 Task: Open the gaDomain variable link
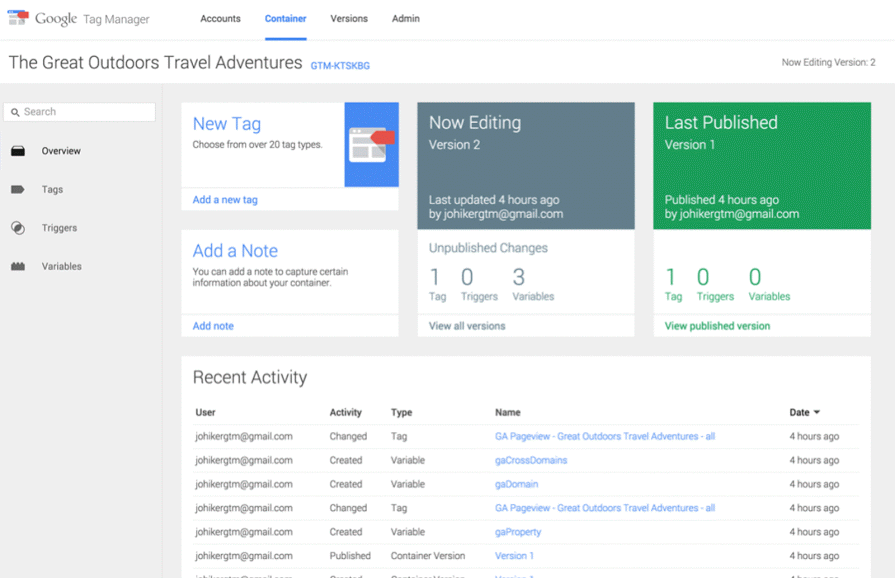coord(517,484)
